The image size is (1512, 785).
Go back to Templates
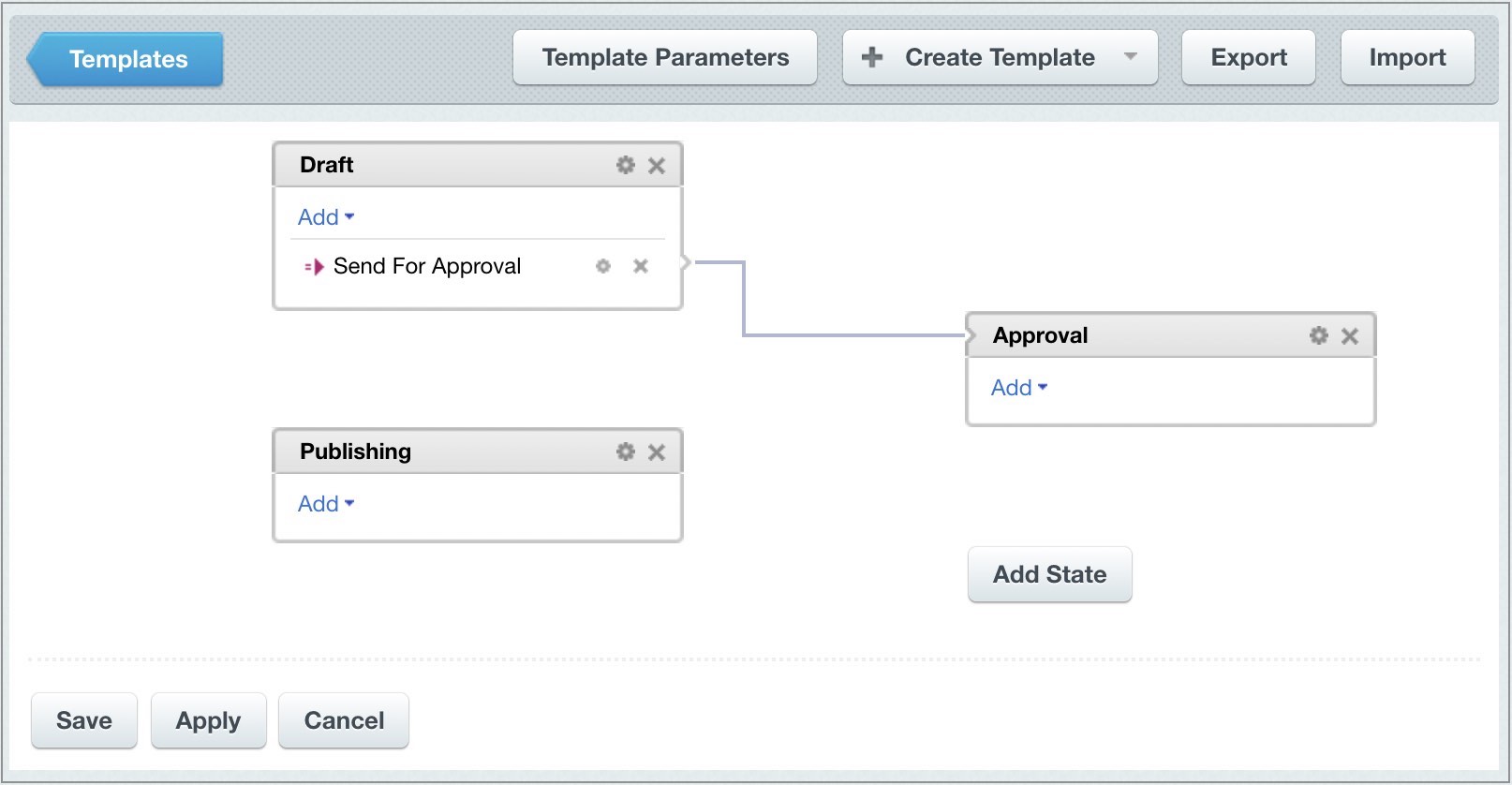[125, 59]
